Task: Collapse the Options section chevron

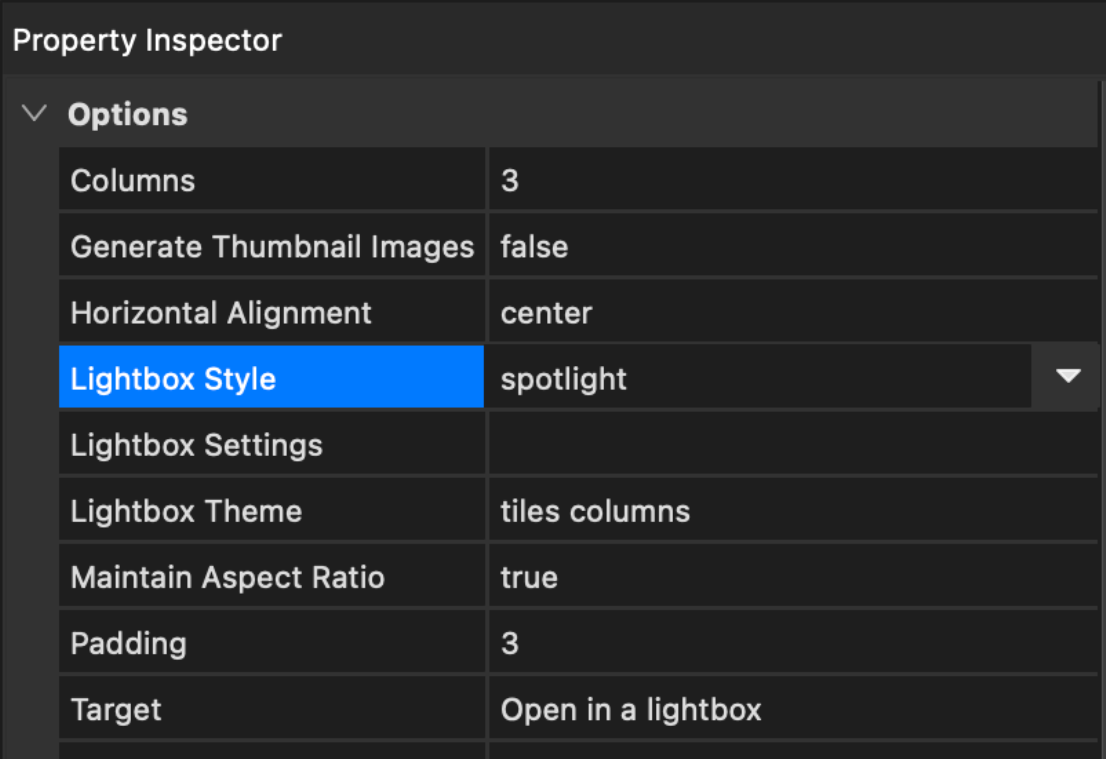Action: 35,114
